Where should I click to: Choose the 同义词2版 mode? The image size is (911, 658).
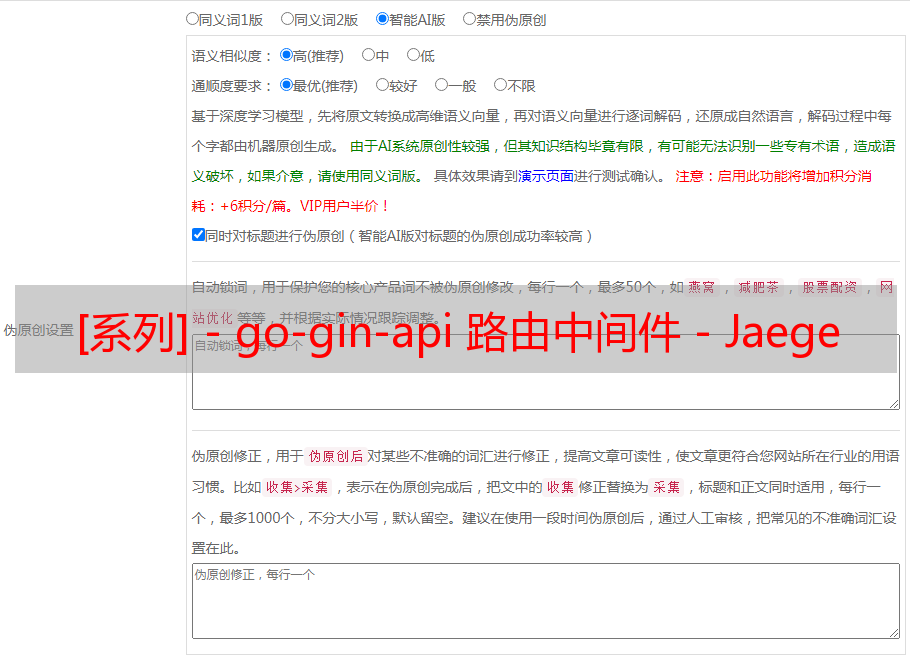coord(287,18)
